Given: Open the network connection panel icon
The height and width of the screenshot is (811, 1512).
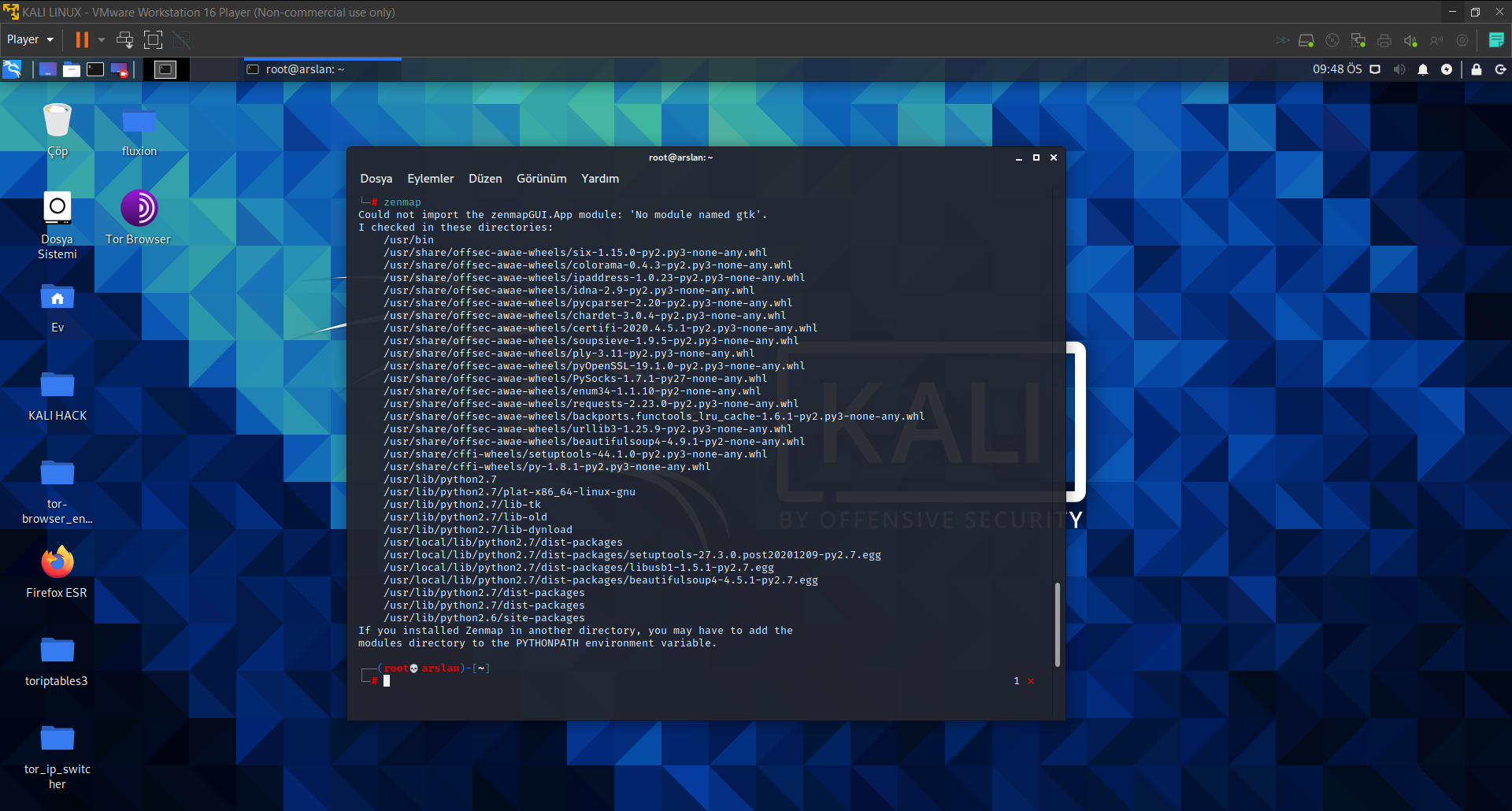Looking at the screenshot, I should tap(1376, 69).
